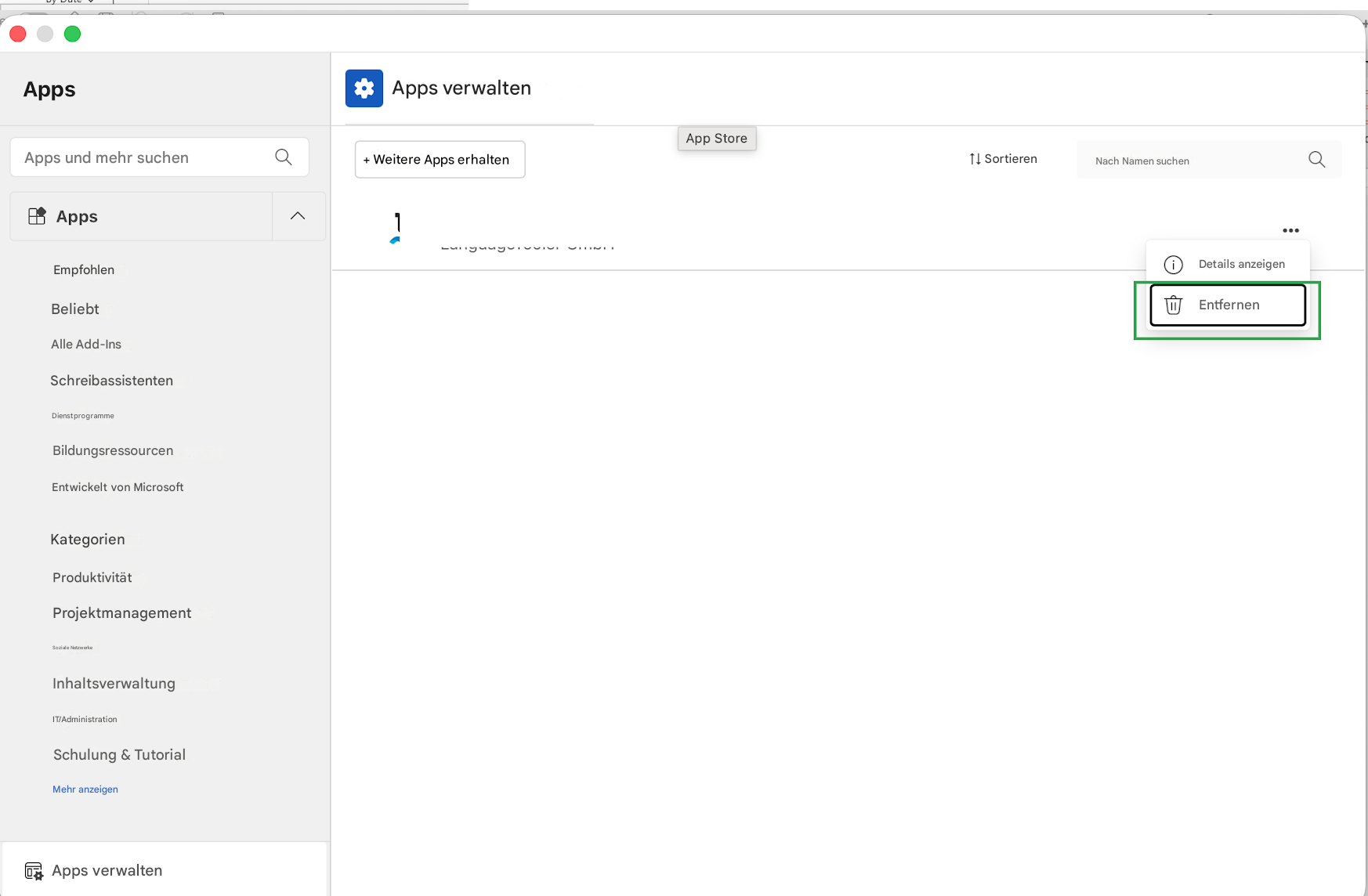Click the Apps header in the sidebar list
Viewport: 1368px width, 896px height.
pos(141,216)
